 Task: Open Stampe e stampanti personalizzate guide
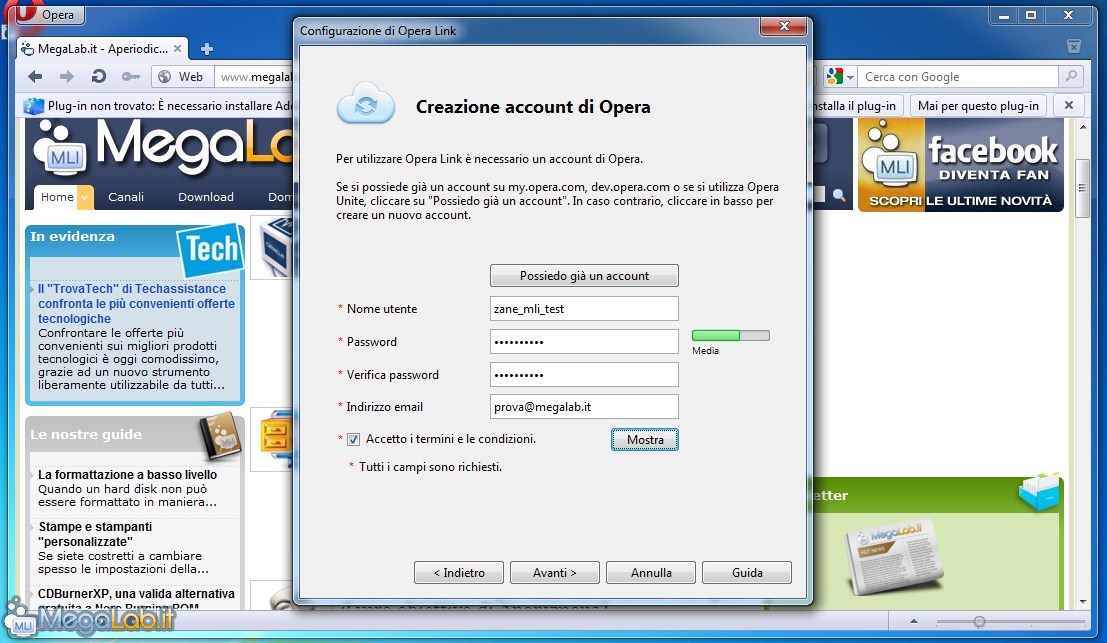95,534
